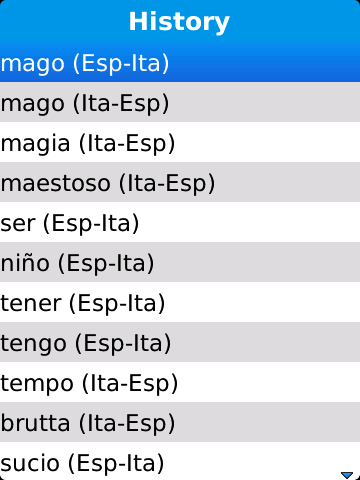Open niño (Esp-Ita) from the list
The image size is (360, 480).
(180, 262)
